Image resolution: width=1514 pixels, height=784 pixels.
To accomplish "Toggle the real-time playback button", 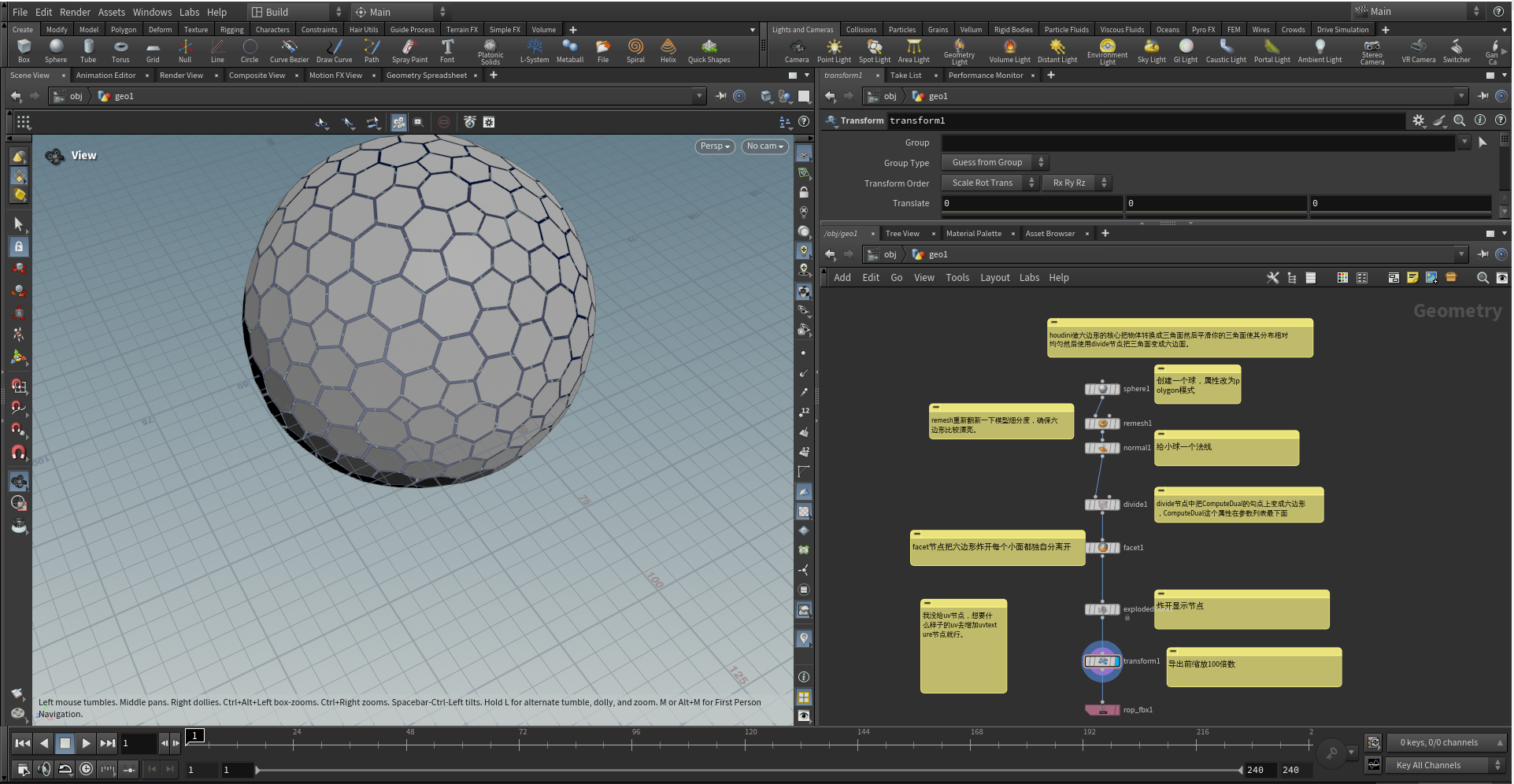I will click(x=87, y=769).
